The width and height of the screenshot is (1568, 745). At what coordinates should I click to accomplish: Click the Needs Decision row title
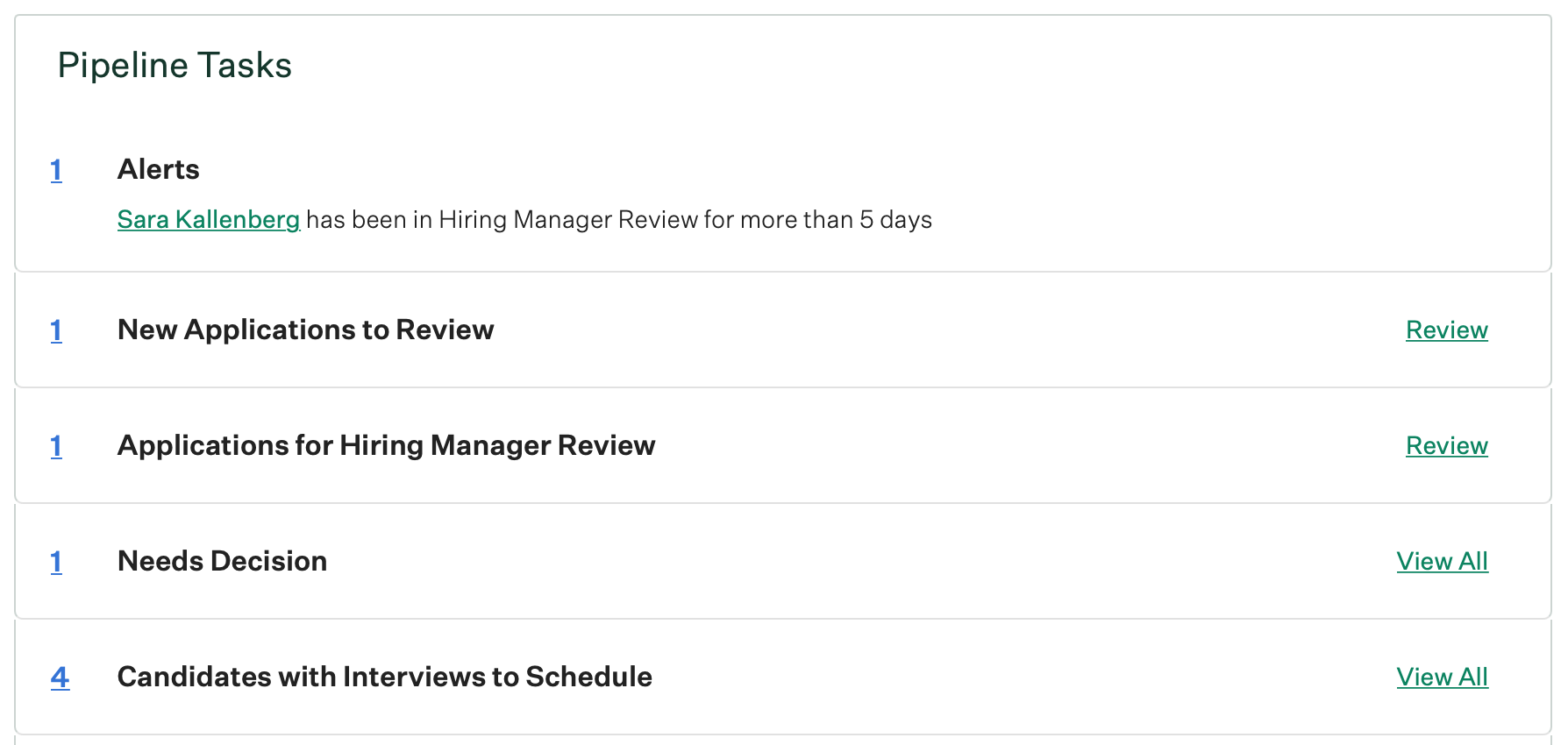pos(222,561)
